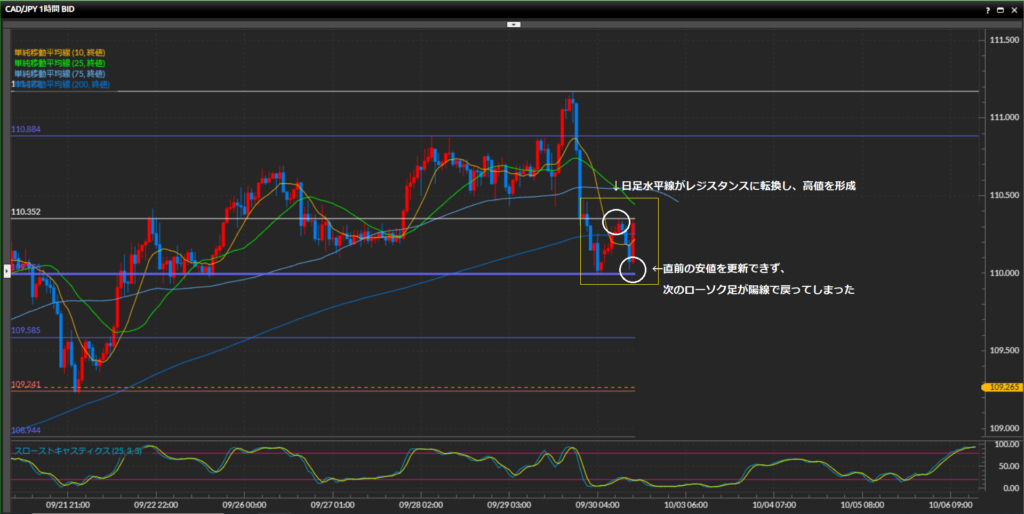Viewport: 1024px width, 514px height.
Task: Select the 109.585 horizontal line label
Action: point(27,331)
